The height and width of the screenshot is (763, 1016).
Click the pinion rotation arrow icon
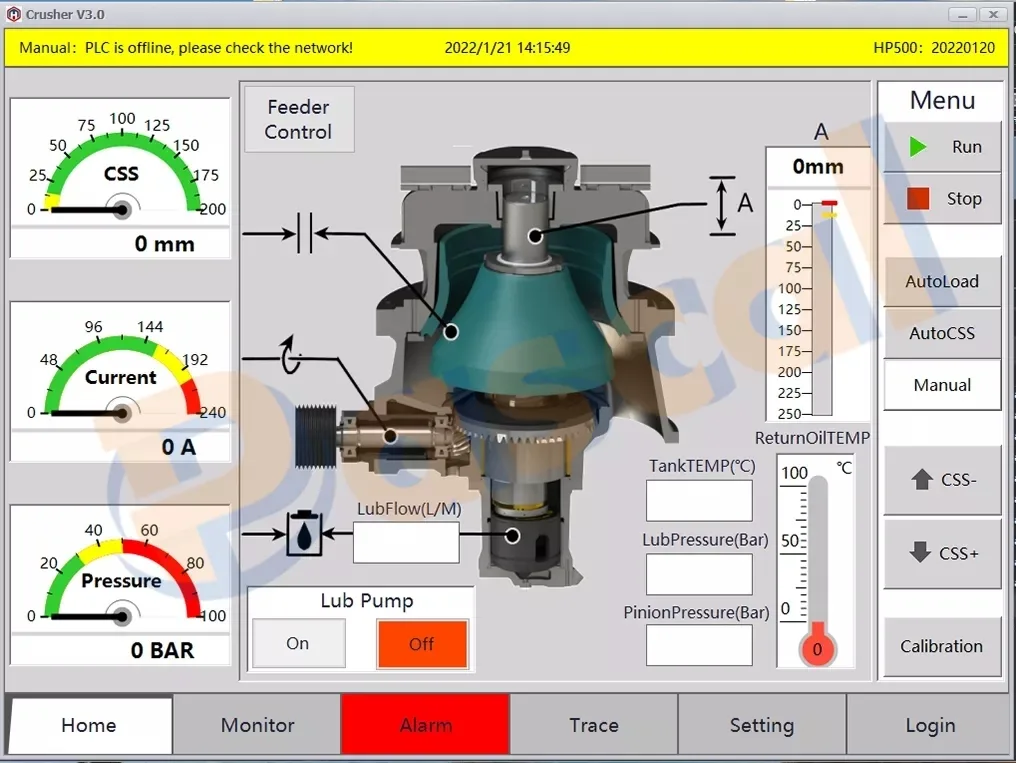click(291, 356)
